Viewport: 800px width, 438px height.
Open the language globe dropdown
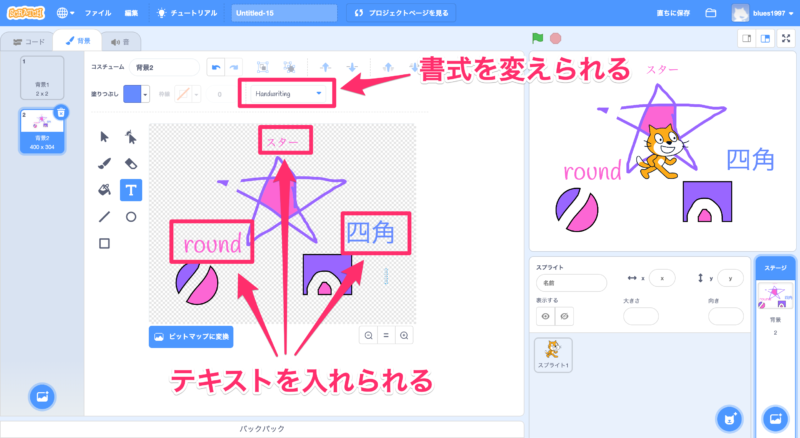point(66,13)
